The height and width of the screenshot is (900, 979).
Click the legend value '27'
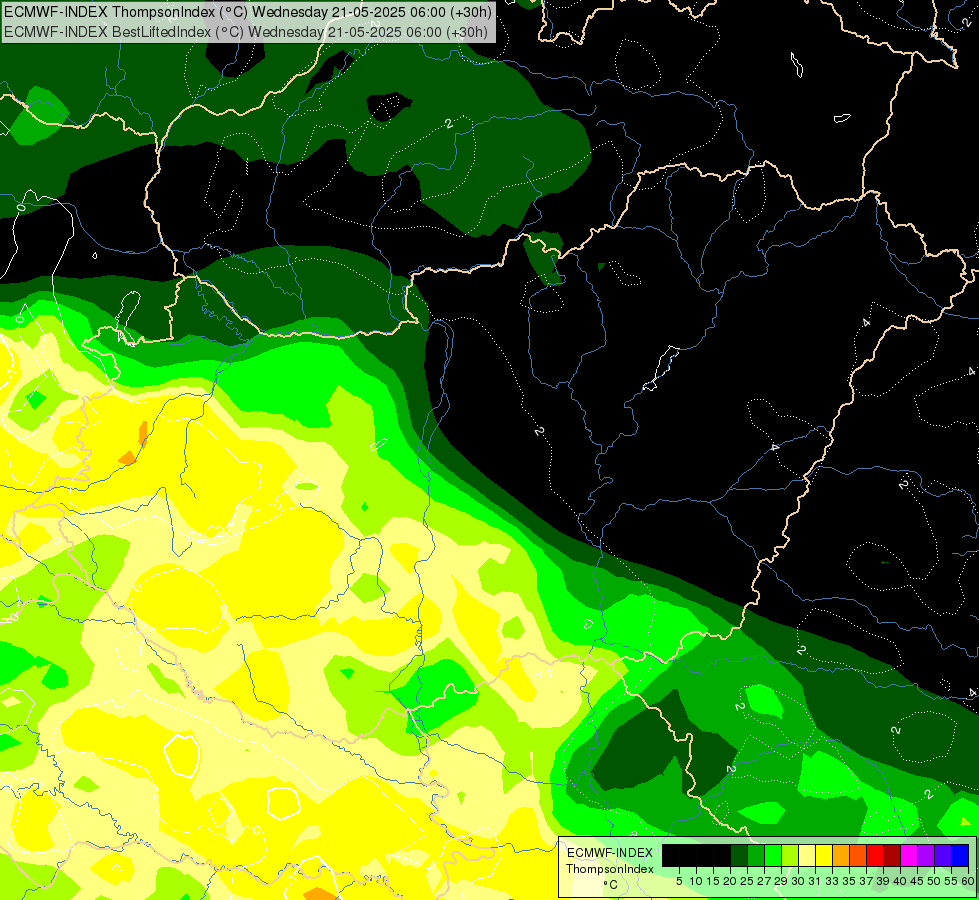pos(764,881)
